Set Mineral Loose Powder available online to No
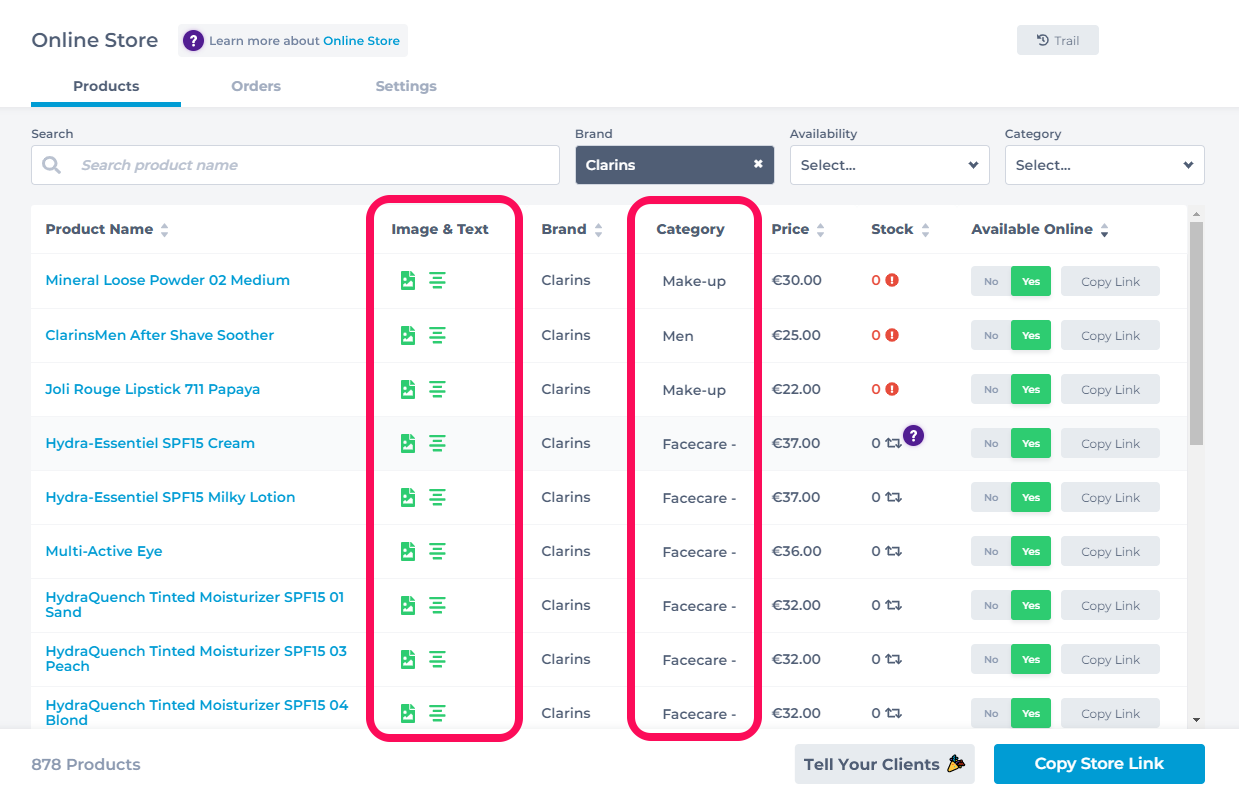 pyautogui.click(x=991, y=281)
